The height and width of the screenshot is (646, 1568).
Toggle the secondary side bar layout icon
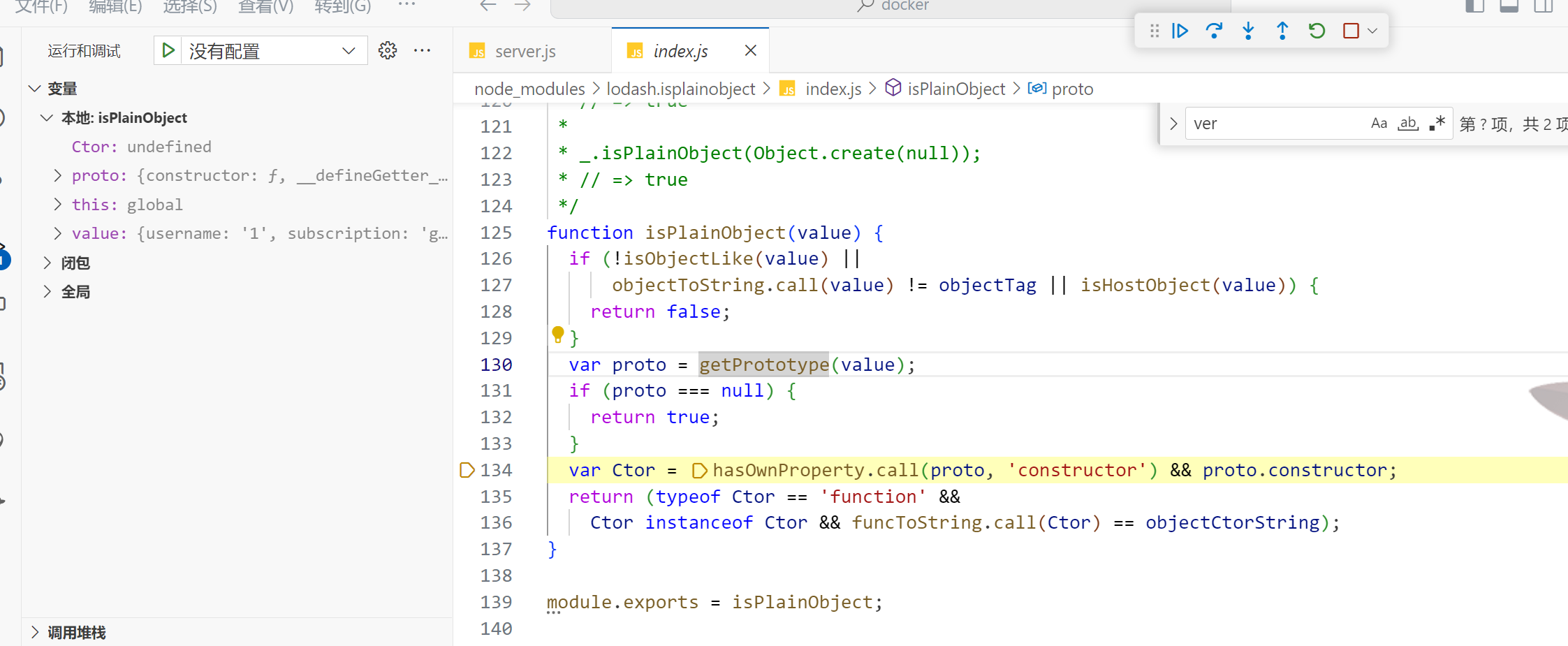pos(1543,6)
